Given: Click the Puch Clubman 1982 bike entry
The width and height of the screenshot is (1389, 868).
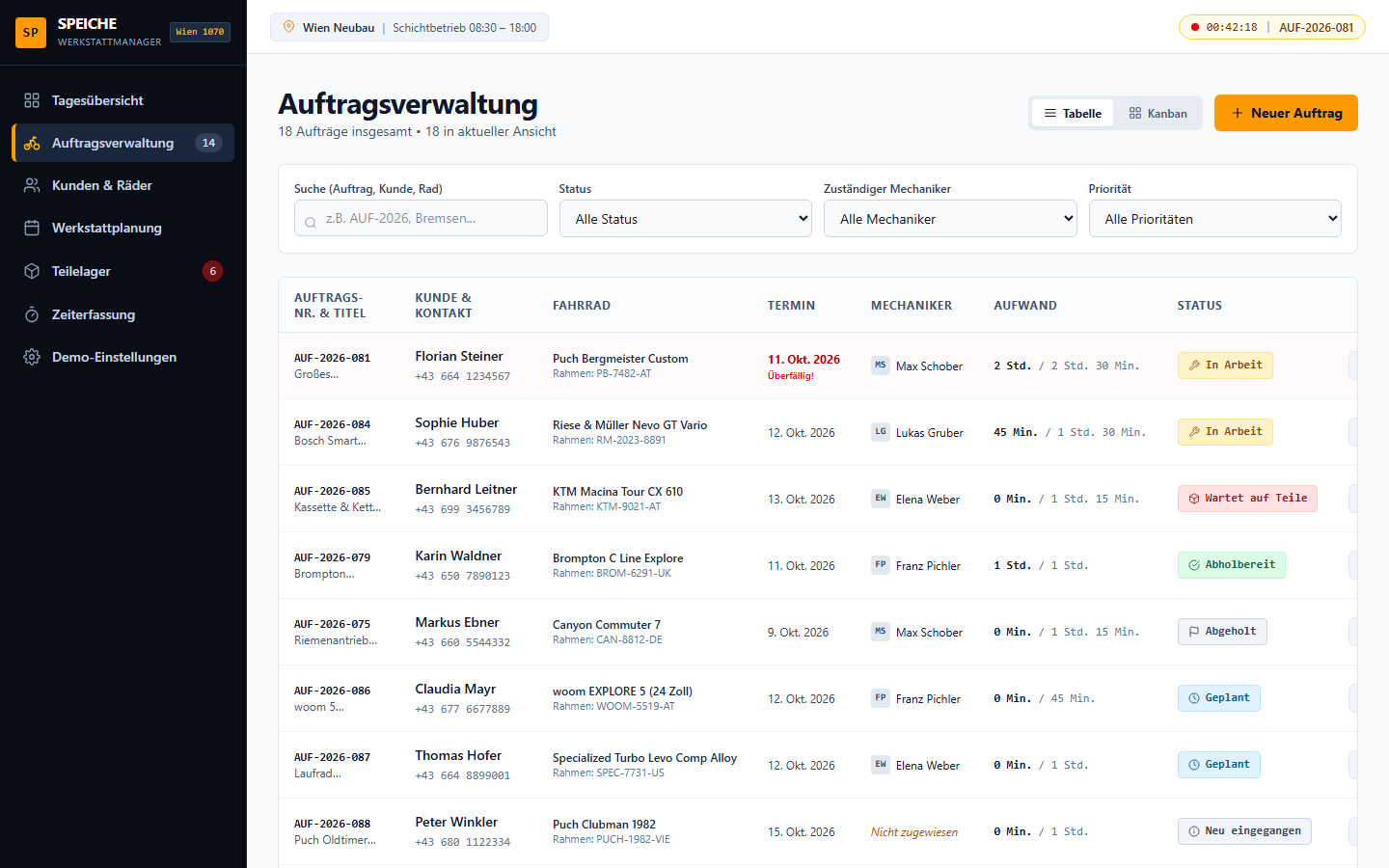Looking at the screenshot, I should tap(604, 825).
